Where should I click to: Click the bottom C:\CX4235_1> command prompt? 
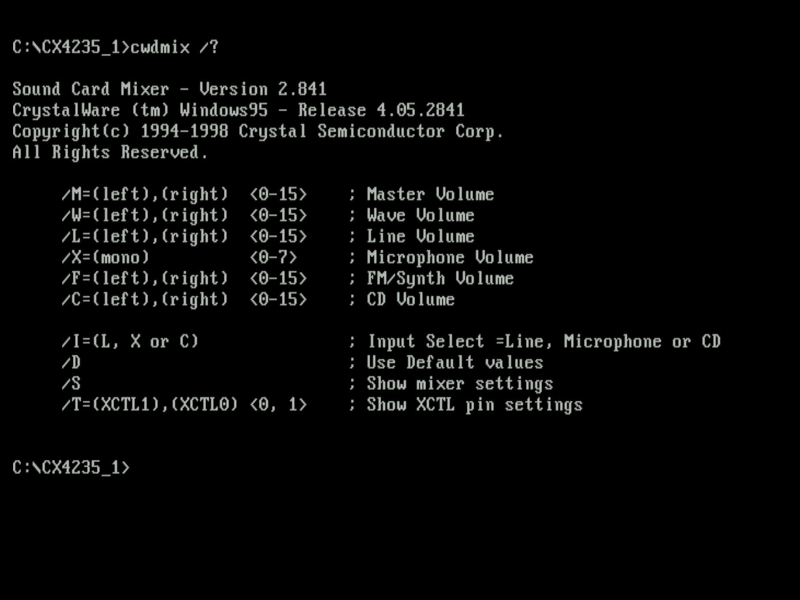[x=71, y=467]
